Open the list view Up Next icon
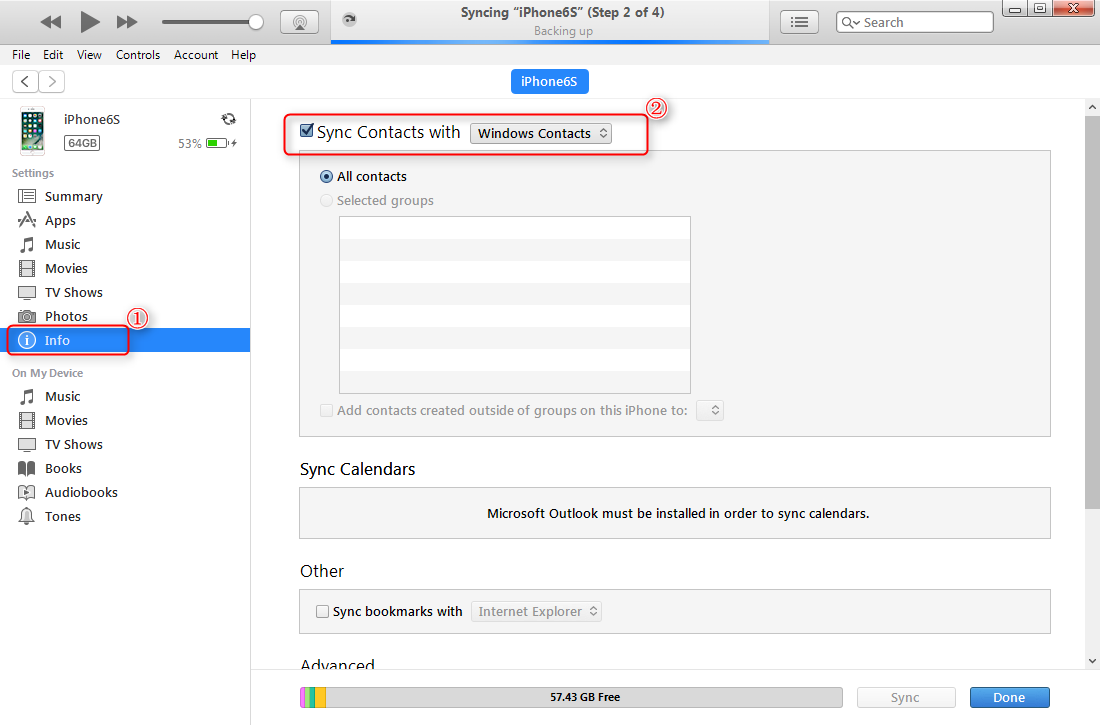The width and height of the screenshot is (1100, 725). pos(799,22)
